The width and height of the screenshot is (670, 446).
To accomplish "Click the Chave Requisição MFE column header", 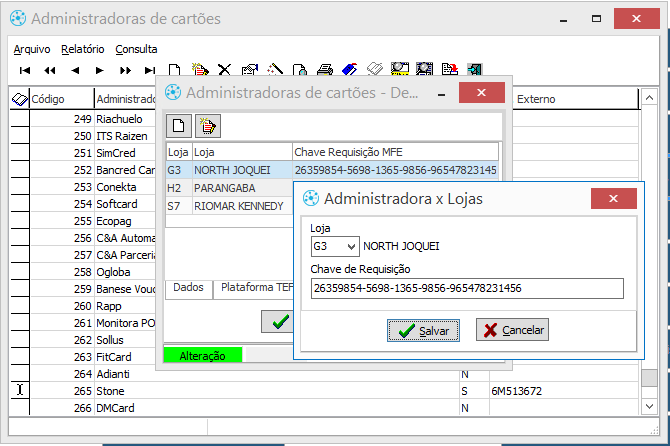I will (395, 152).
